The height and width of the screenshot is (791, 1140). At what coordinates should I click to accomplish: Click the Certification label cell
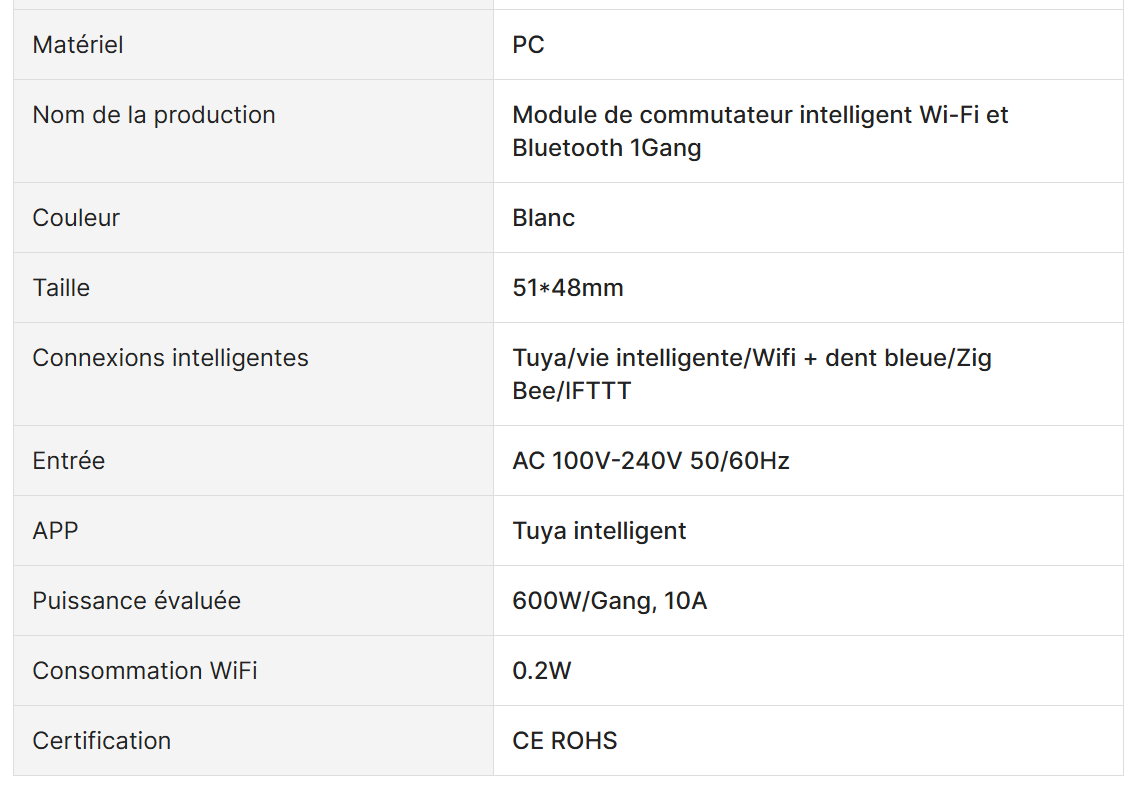coord(253,740)
